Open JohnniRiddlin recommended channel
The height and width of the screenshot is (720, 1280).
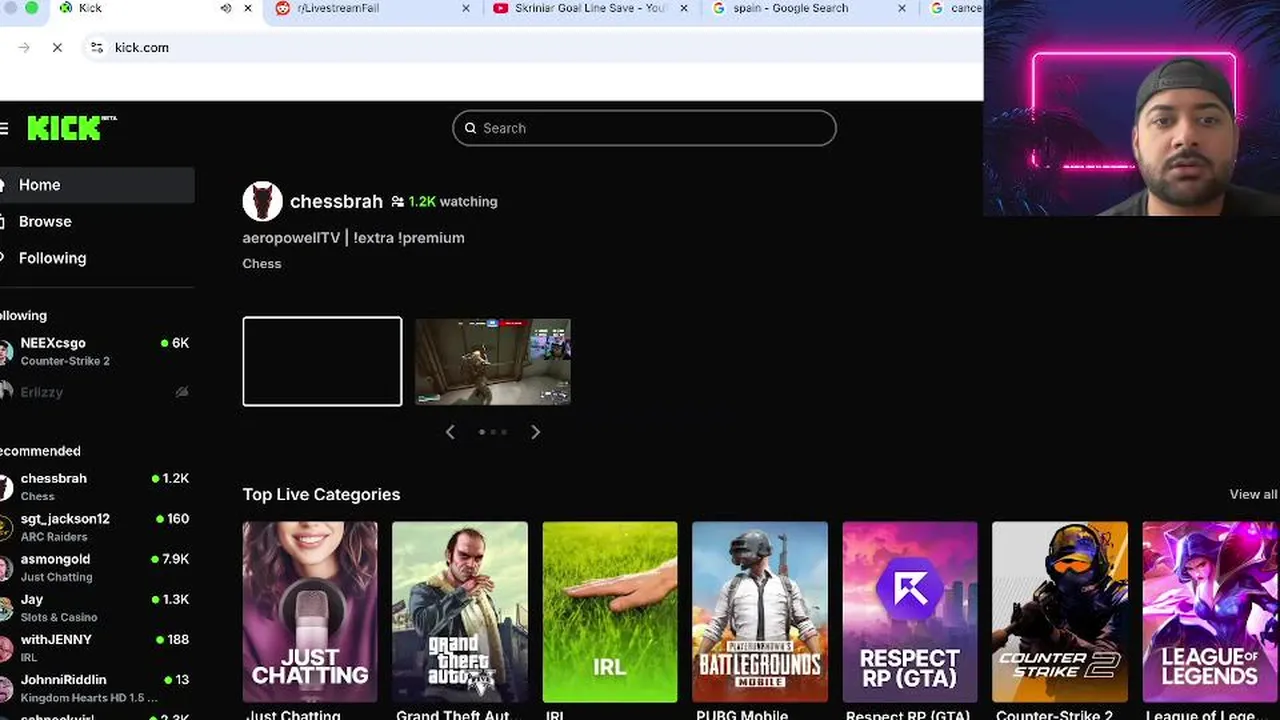coord(97,688)
